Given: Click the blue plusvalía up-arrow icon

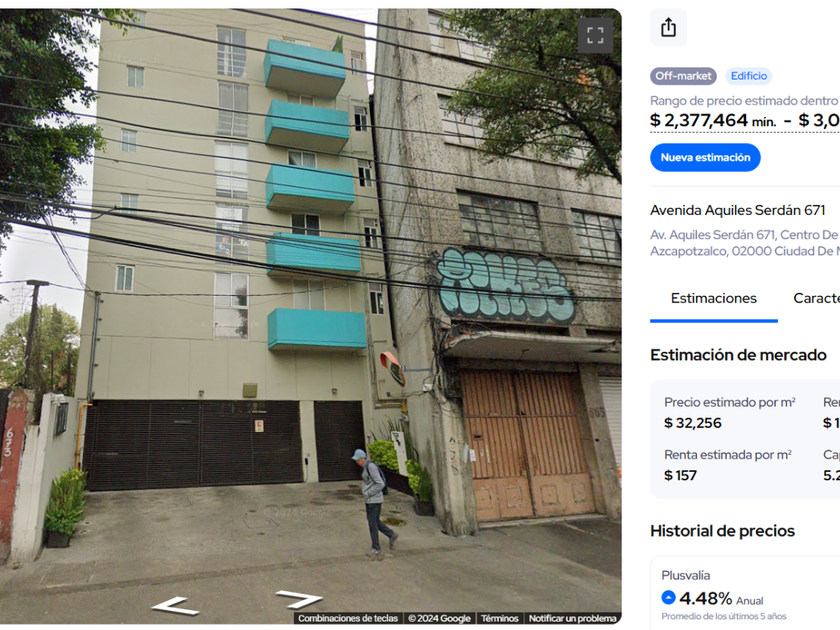Looking at the screenshot, I should click(669, 597).
